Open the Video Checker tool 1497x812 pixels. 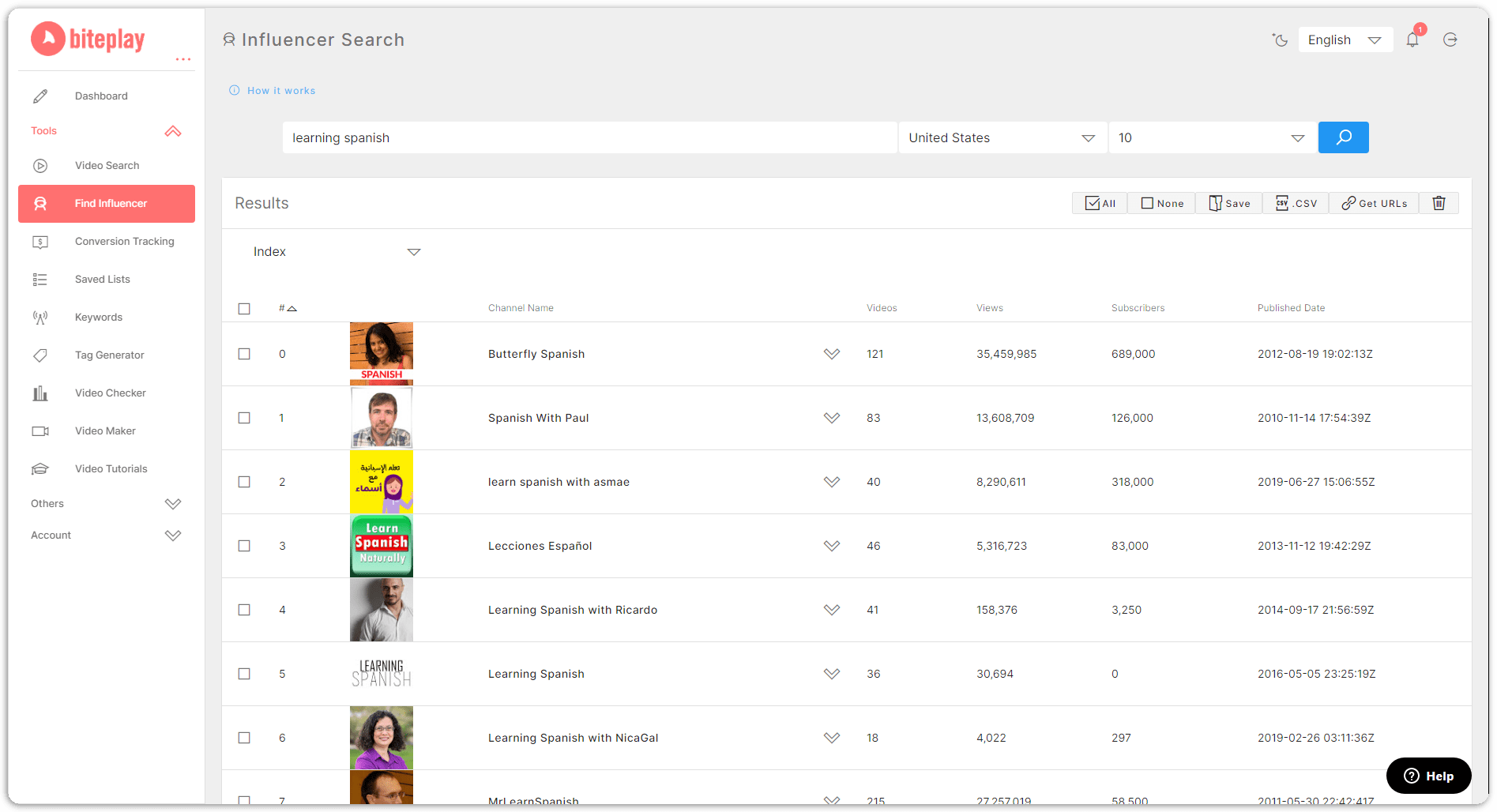click(x=110, y=393)
